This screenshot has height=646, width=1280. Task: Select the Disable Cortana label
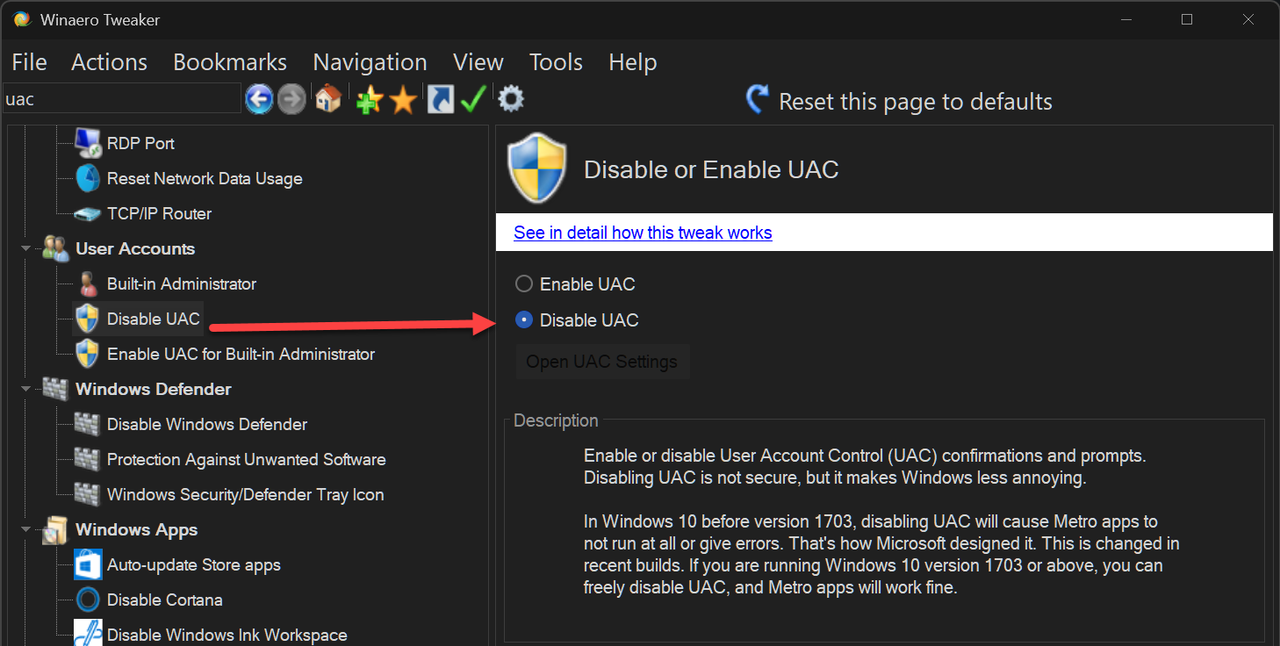(x=165, y=600)
